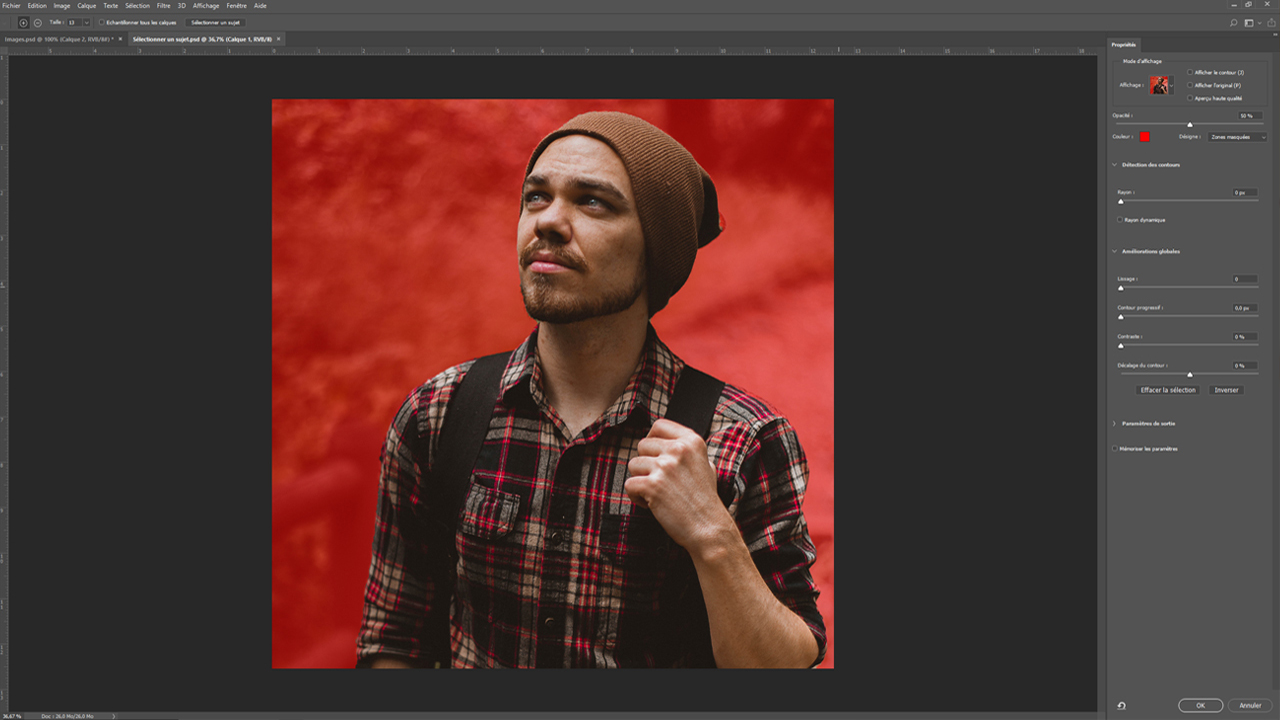Enable Échantillonner tous les calques checkbox
1280x720 pixels.
click(102, 22)
